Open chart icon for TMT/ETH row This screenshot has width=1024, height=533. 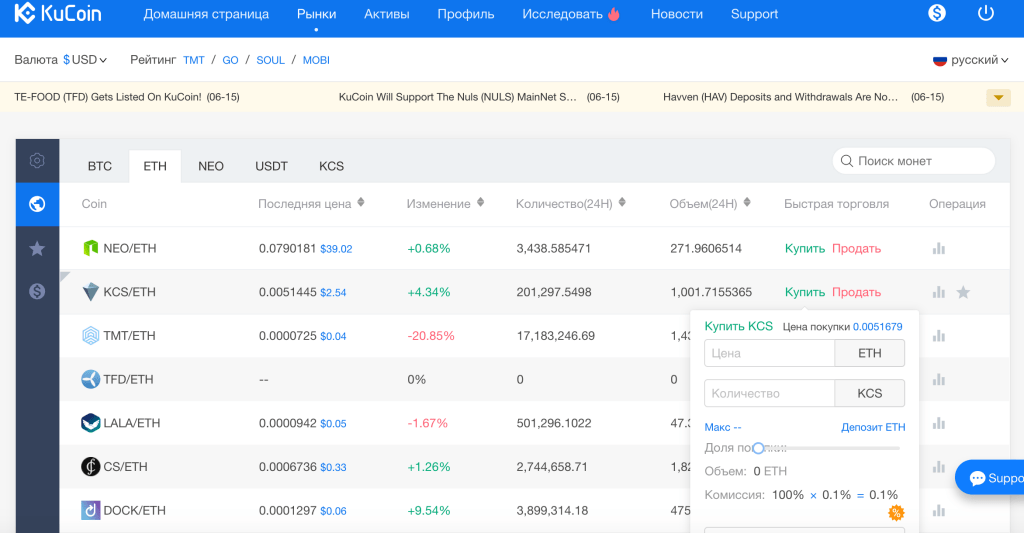[939, 336]
